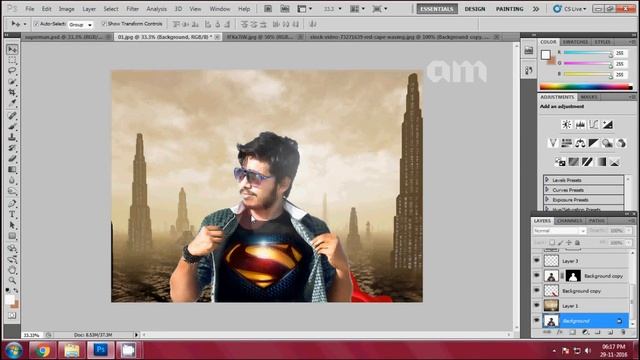Select the Blur tool

point(12,180)
